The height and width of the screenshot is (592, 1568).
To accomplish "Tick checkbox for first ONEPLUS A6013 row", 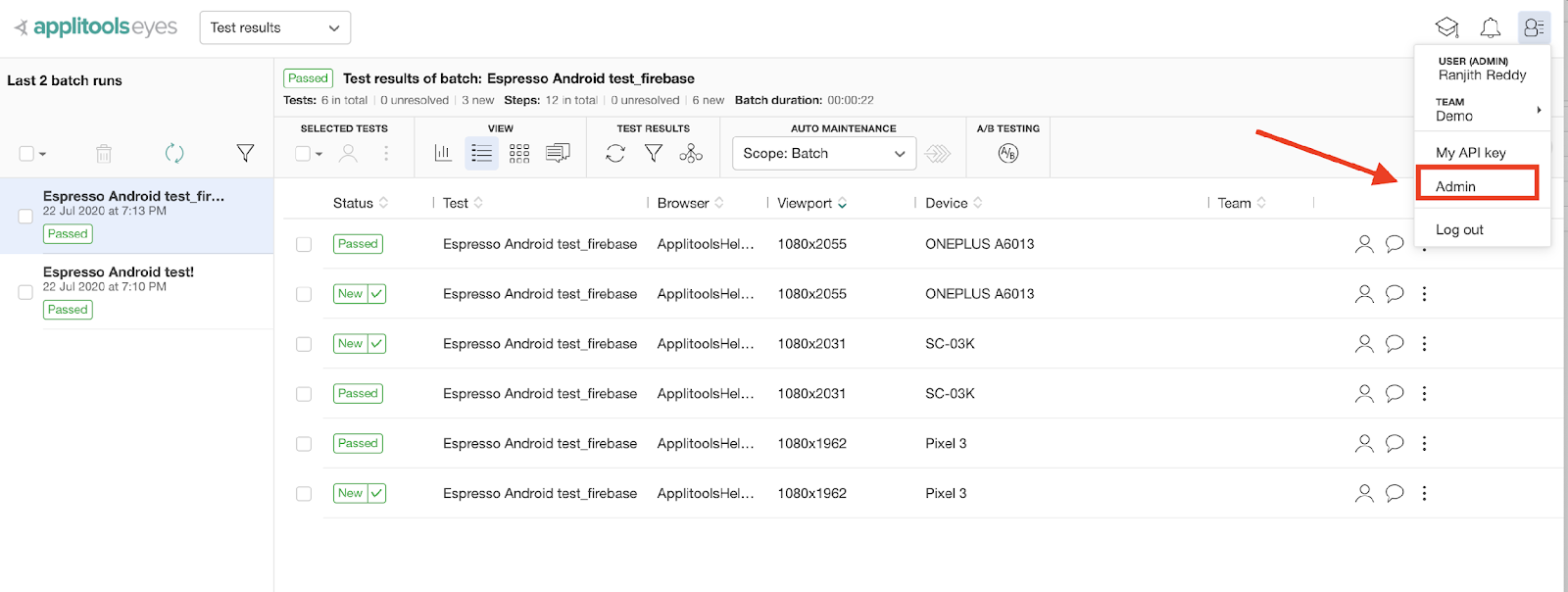I will [304, 244].
